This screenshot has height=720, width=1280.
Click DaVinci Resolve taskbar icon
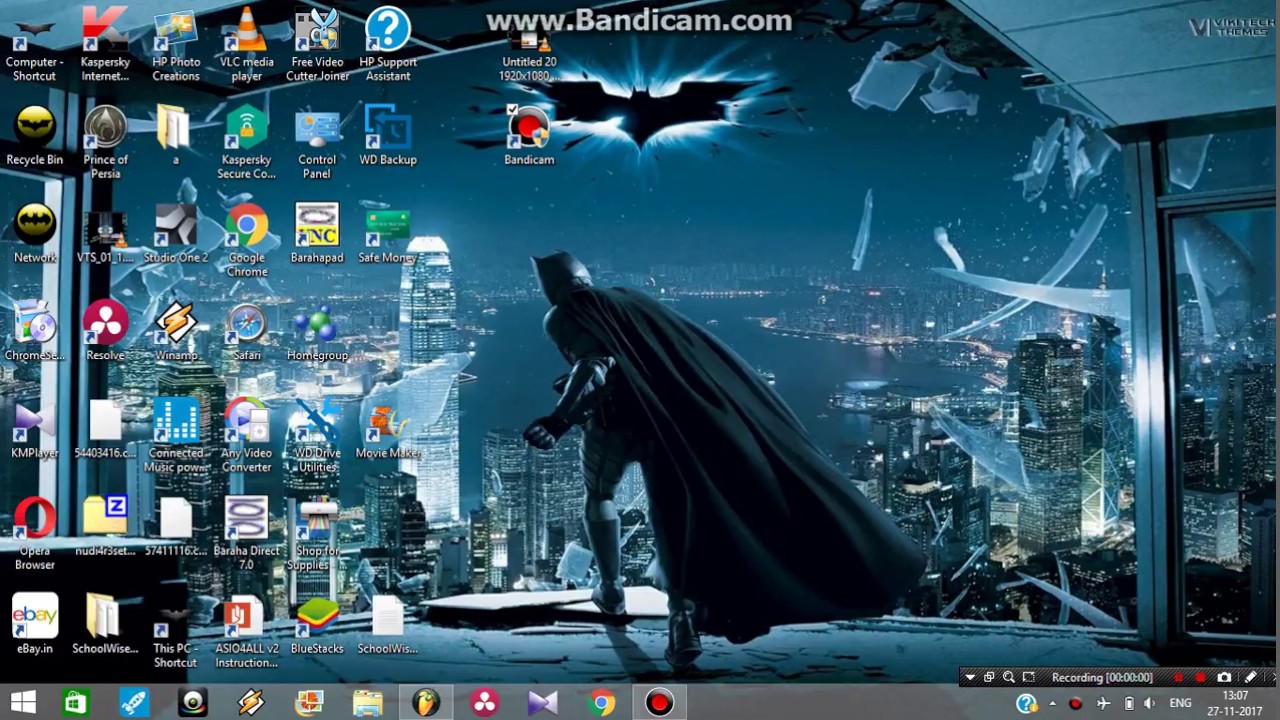[x=485, y=703]
